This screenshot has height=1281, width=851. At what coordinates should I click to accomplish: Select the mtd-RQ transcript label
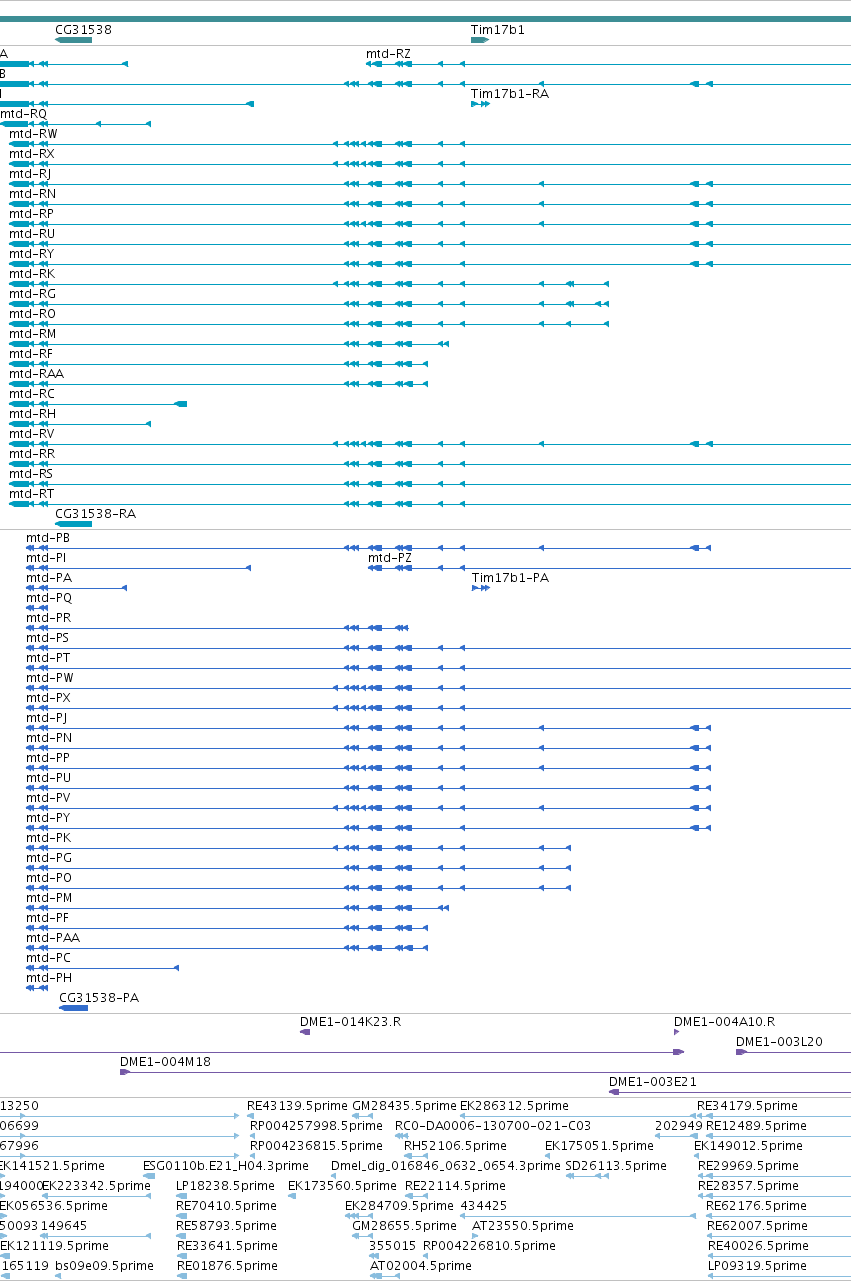tap(23, 114)
